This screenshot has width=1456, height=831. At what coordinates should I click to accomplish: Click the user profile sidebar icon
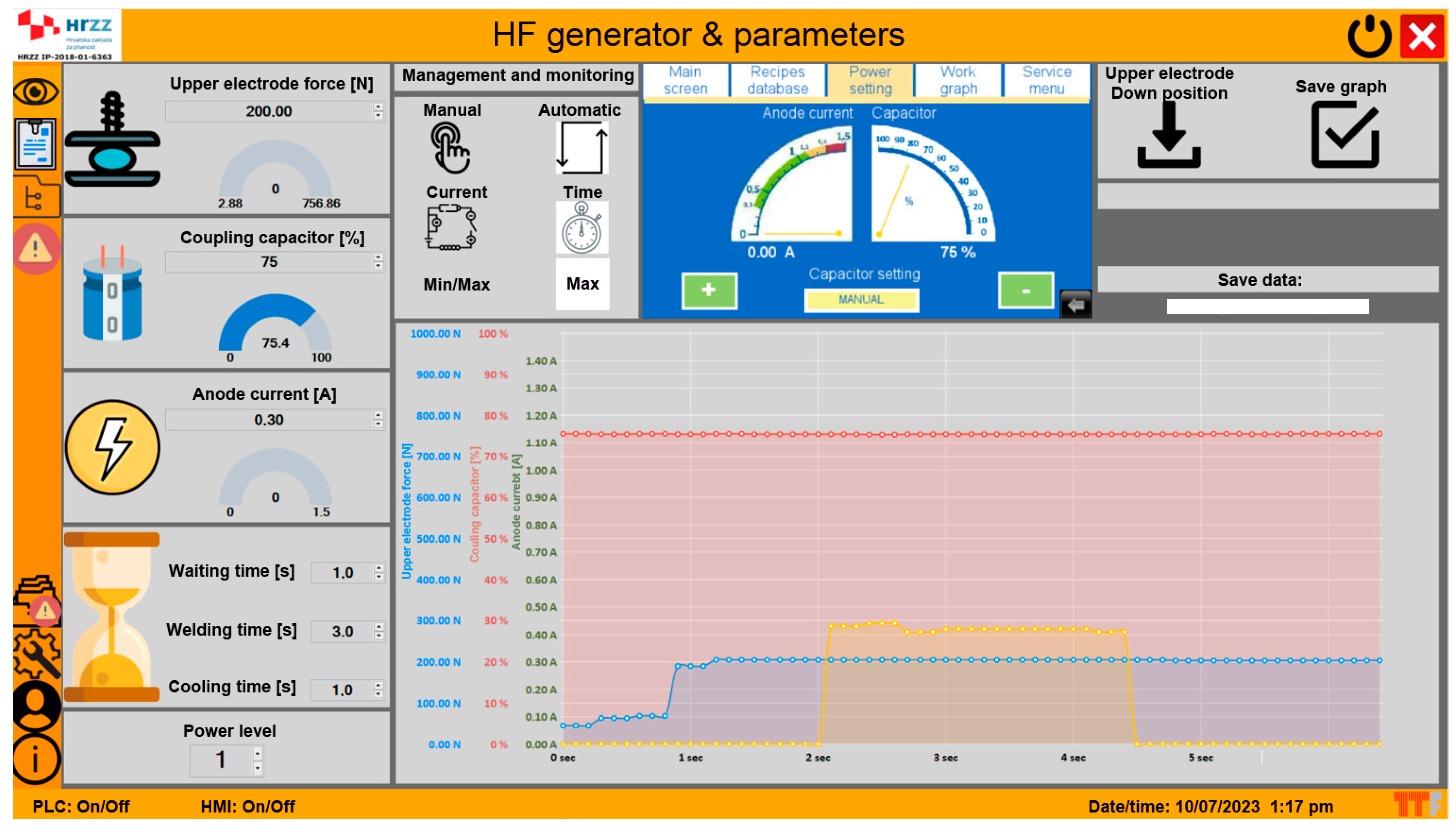click(36, 705)
